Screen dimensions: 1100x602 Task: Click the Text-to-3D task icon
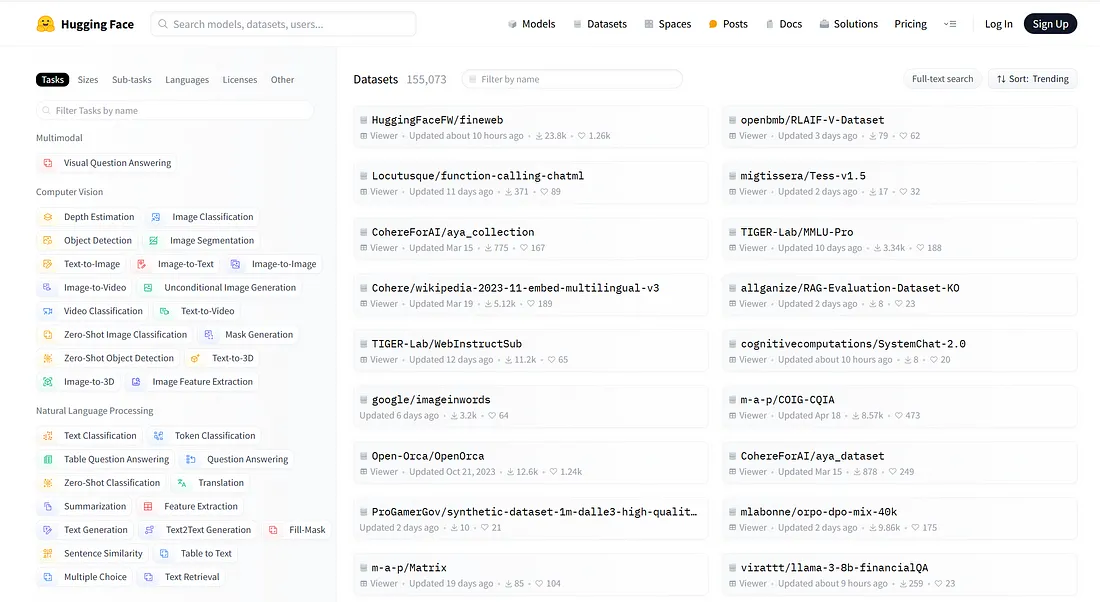[196, 358]
